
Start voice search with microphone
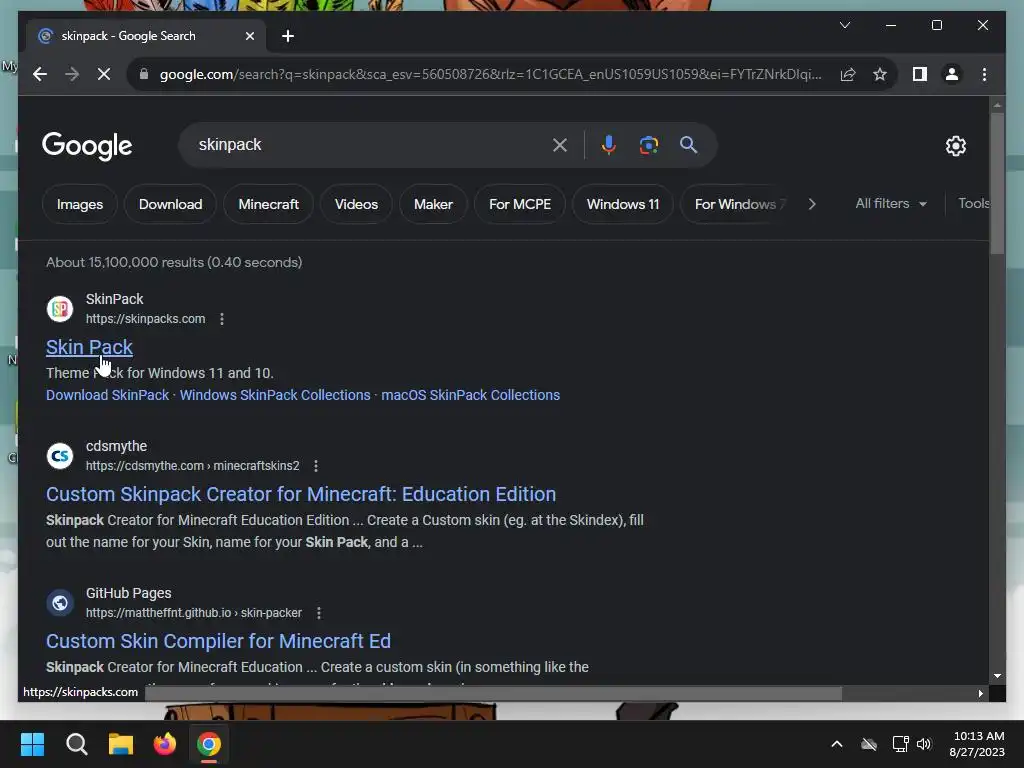point(609,145)
